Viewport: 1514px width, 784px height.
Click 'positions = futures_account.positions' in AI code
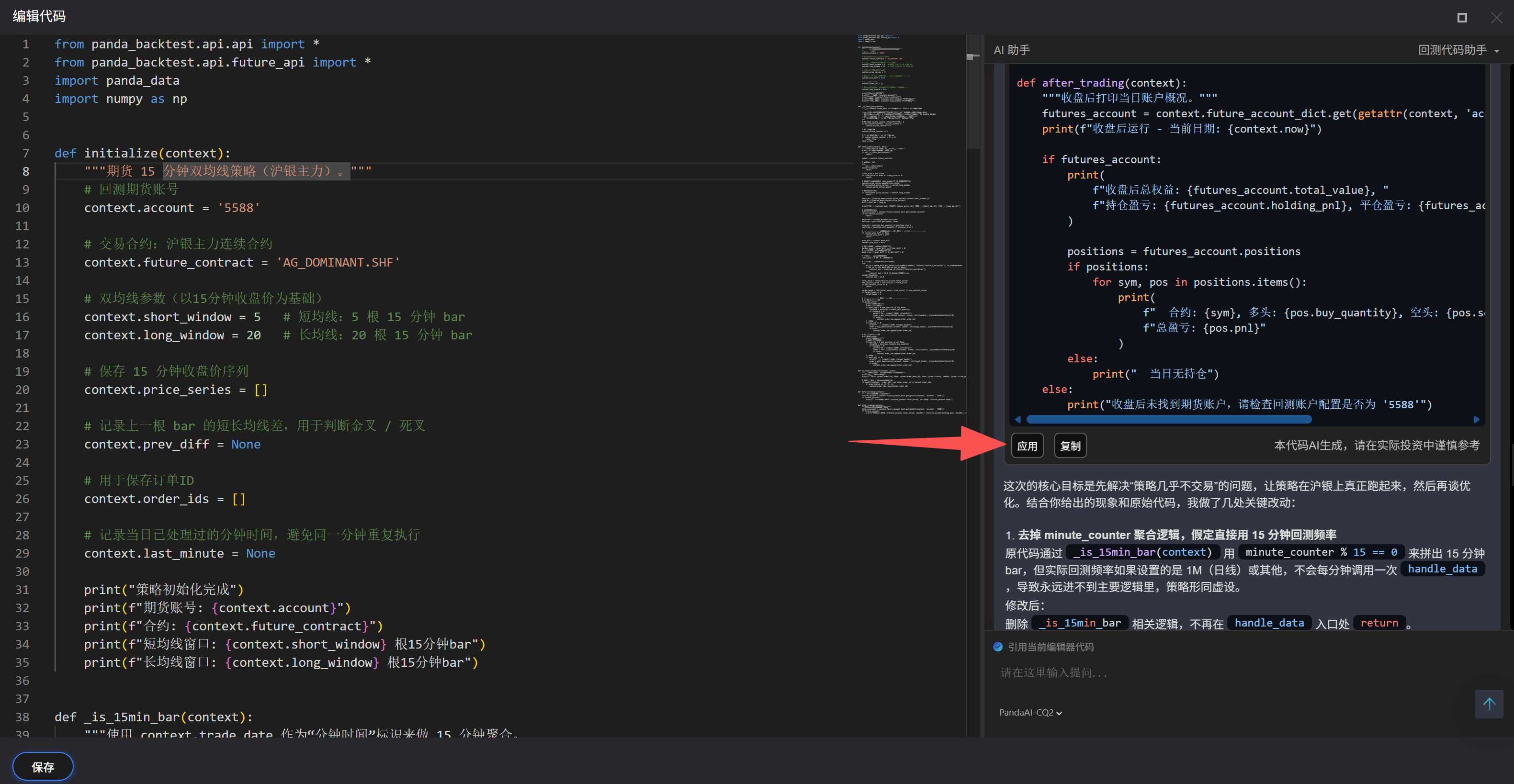[x=1184, y=252]
